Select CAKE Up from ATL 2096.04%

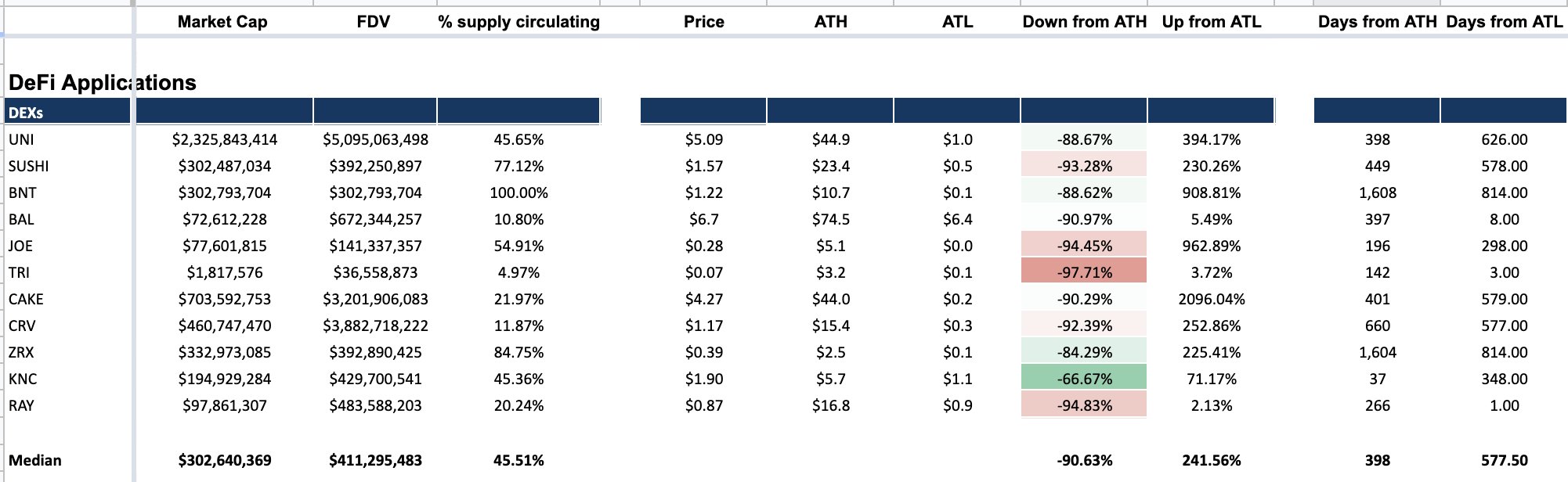pyautogui.click(x=1212, y=300)
